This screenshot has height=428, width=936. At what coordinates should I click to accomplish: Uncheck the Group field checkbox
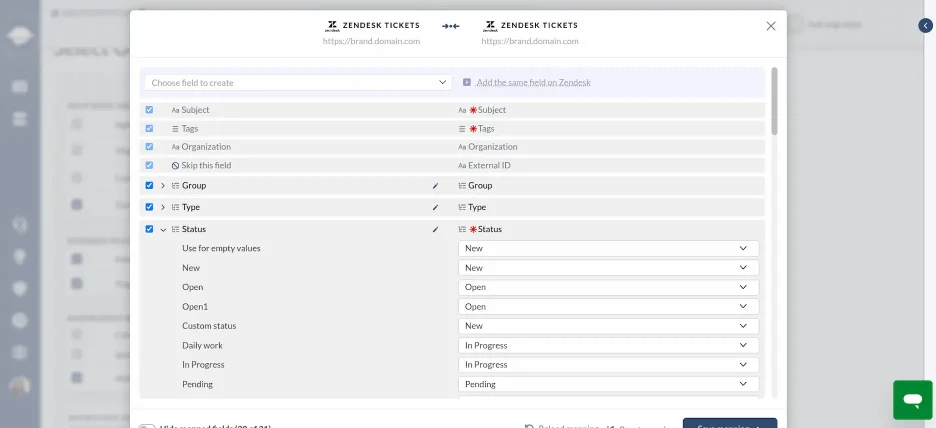tap(149, 186)
